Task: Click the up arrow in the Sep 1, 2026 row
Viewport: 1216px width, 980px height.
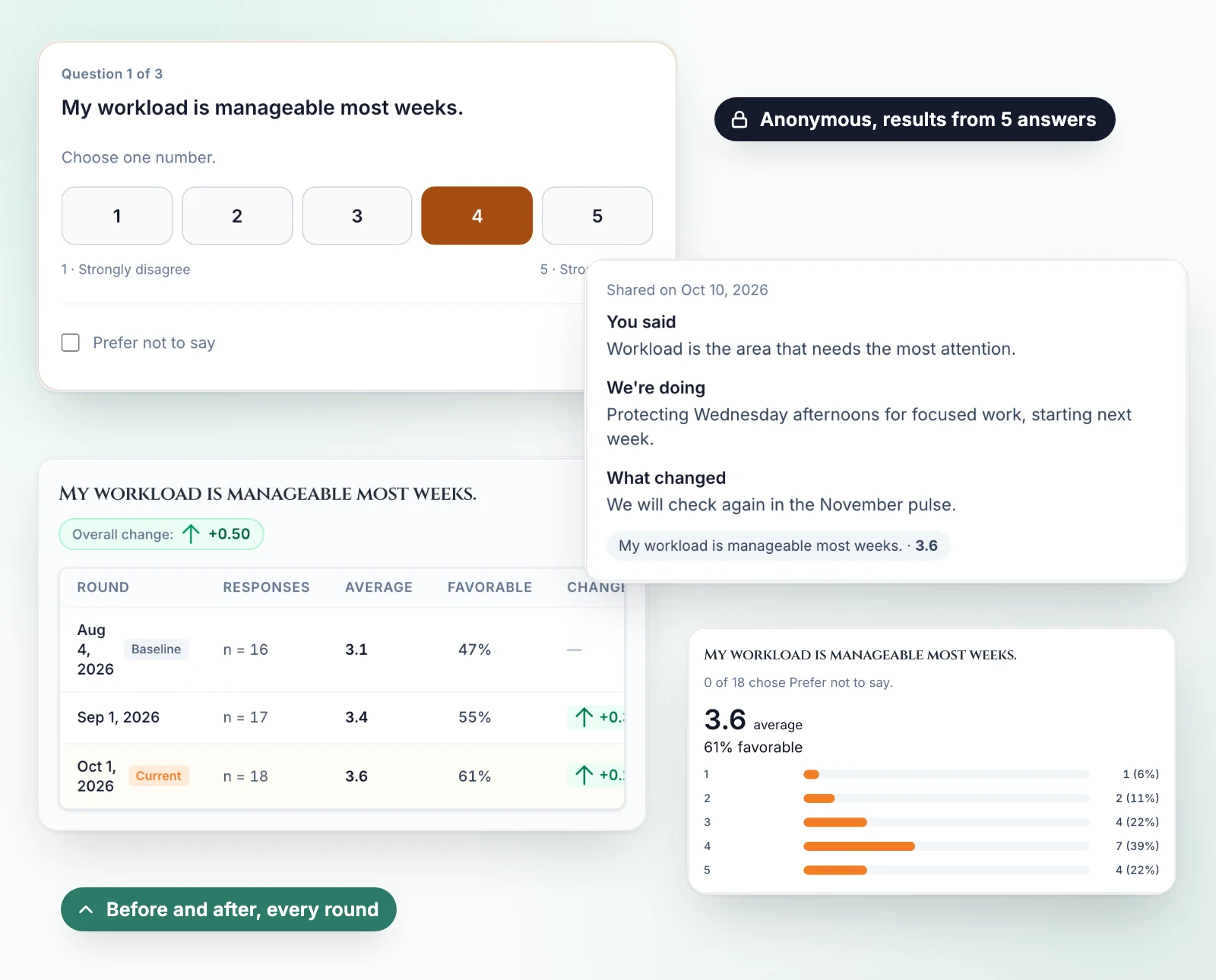Action: (x=584, y=717)
